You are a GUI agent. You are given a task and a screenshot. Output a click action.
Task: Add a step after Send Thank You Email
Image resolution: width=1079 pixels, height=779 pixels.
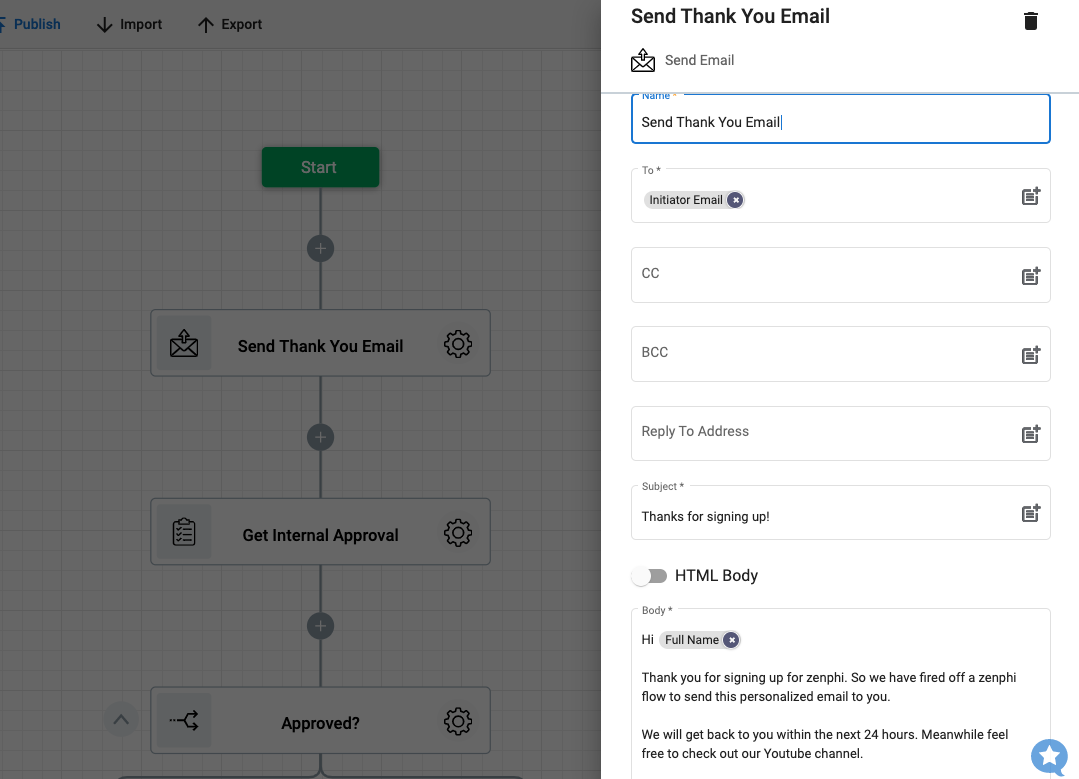pos(320,438)
